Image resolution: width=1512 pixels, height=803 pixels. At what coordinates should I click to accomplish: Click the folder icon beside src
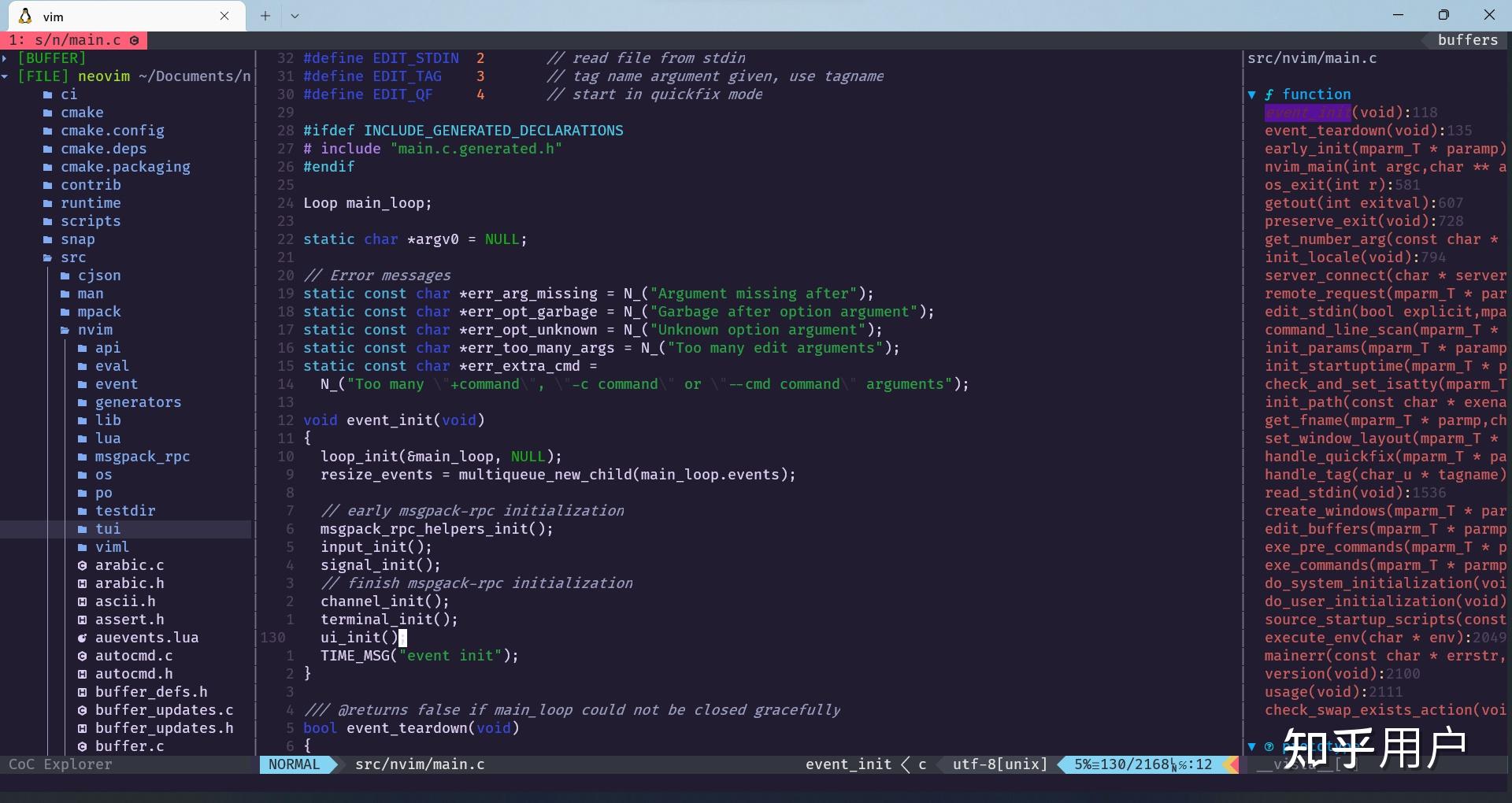click(49, 258)
